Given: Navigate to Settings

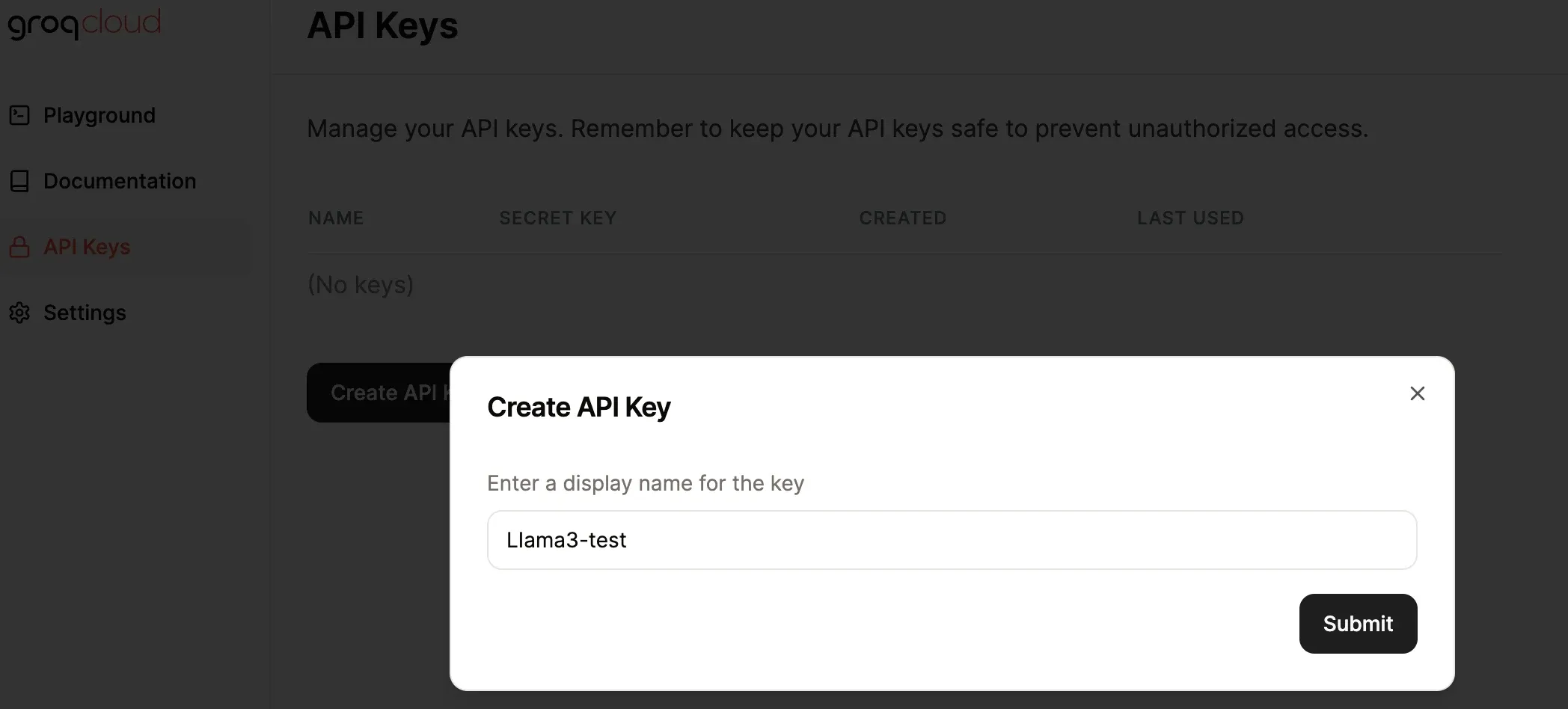Looking at the screenshot, I should click(x=85, y=313).
